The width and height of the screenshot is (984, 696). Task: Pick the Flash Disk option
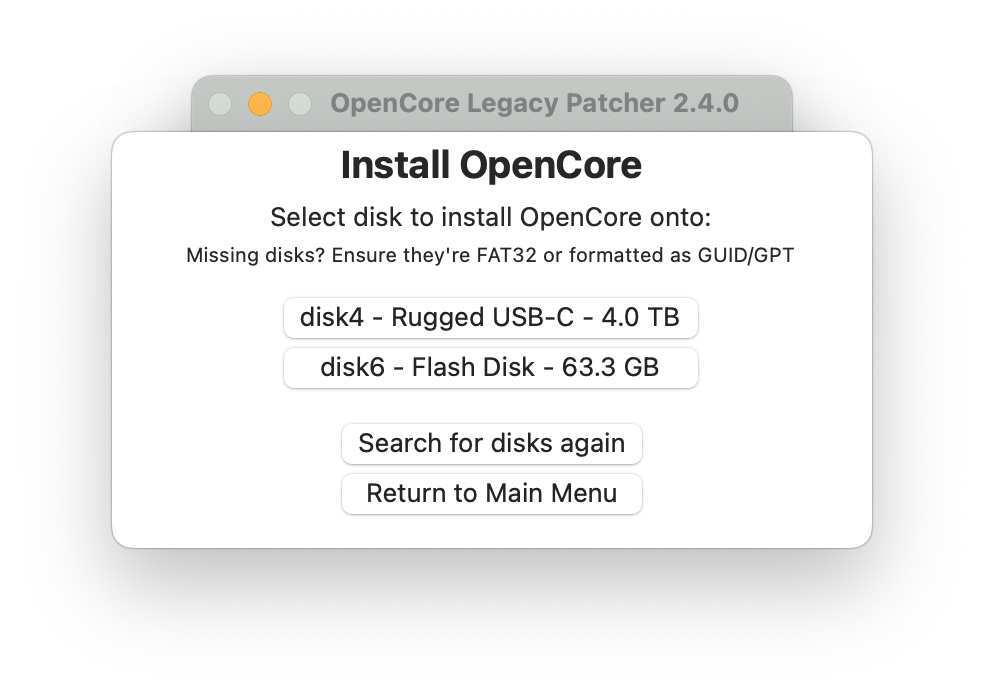pos(490,368)
